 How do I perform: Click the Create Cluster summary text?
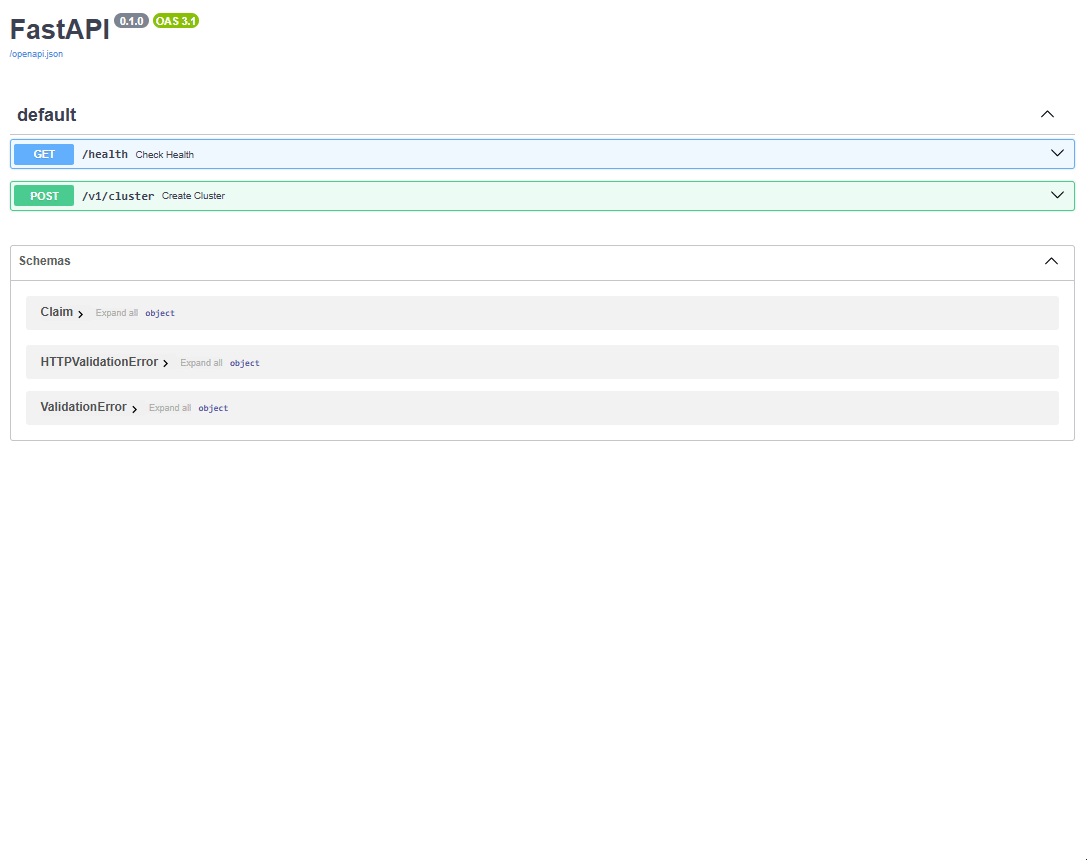click(193, 196)
